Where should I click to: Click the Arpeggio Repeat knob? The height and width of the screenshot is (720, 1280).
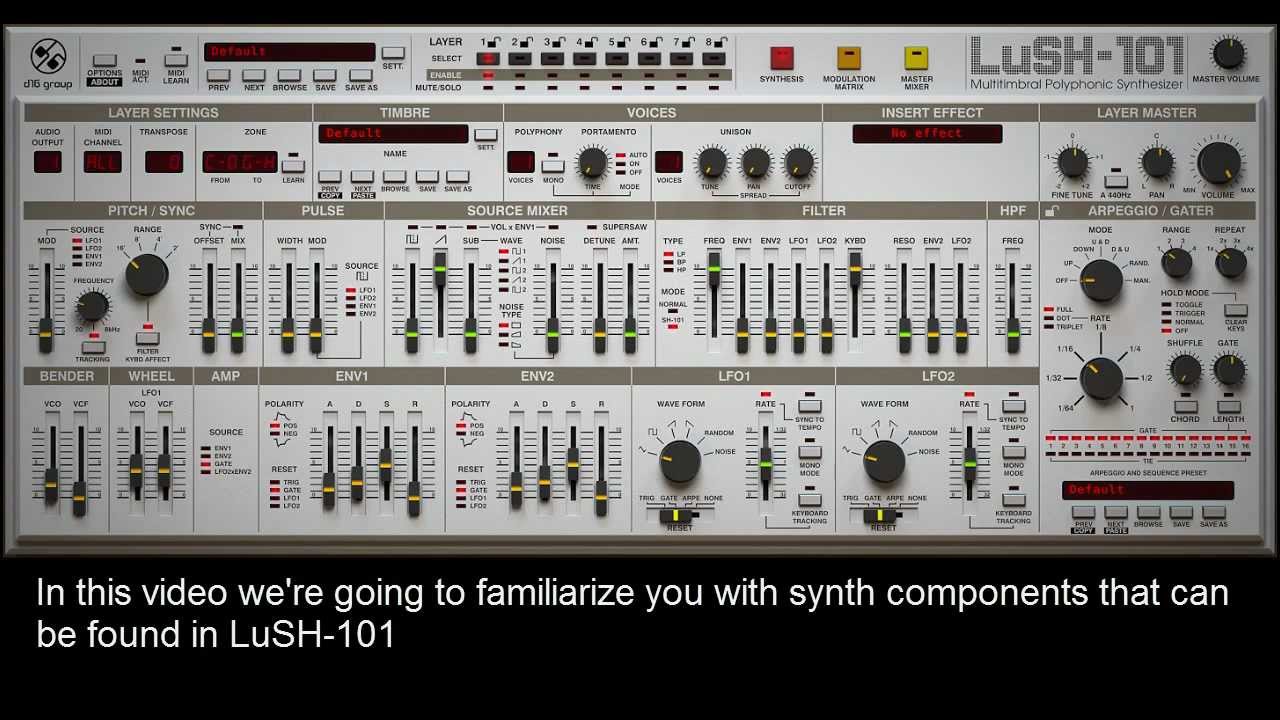pos(1230,263)
